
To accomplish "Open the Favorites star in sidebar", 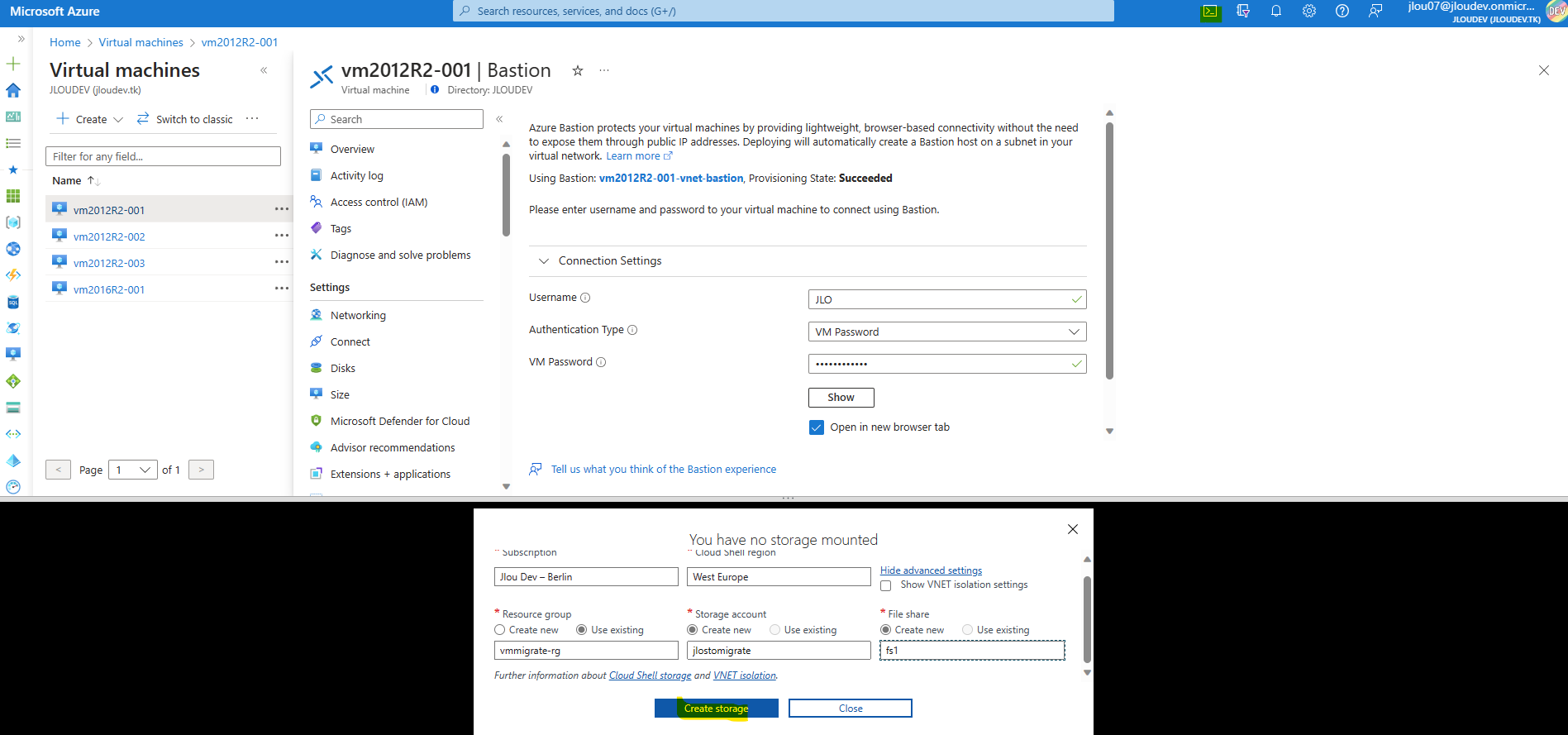I will (13, 169).
